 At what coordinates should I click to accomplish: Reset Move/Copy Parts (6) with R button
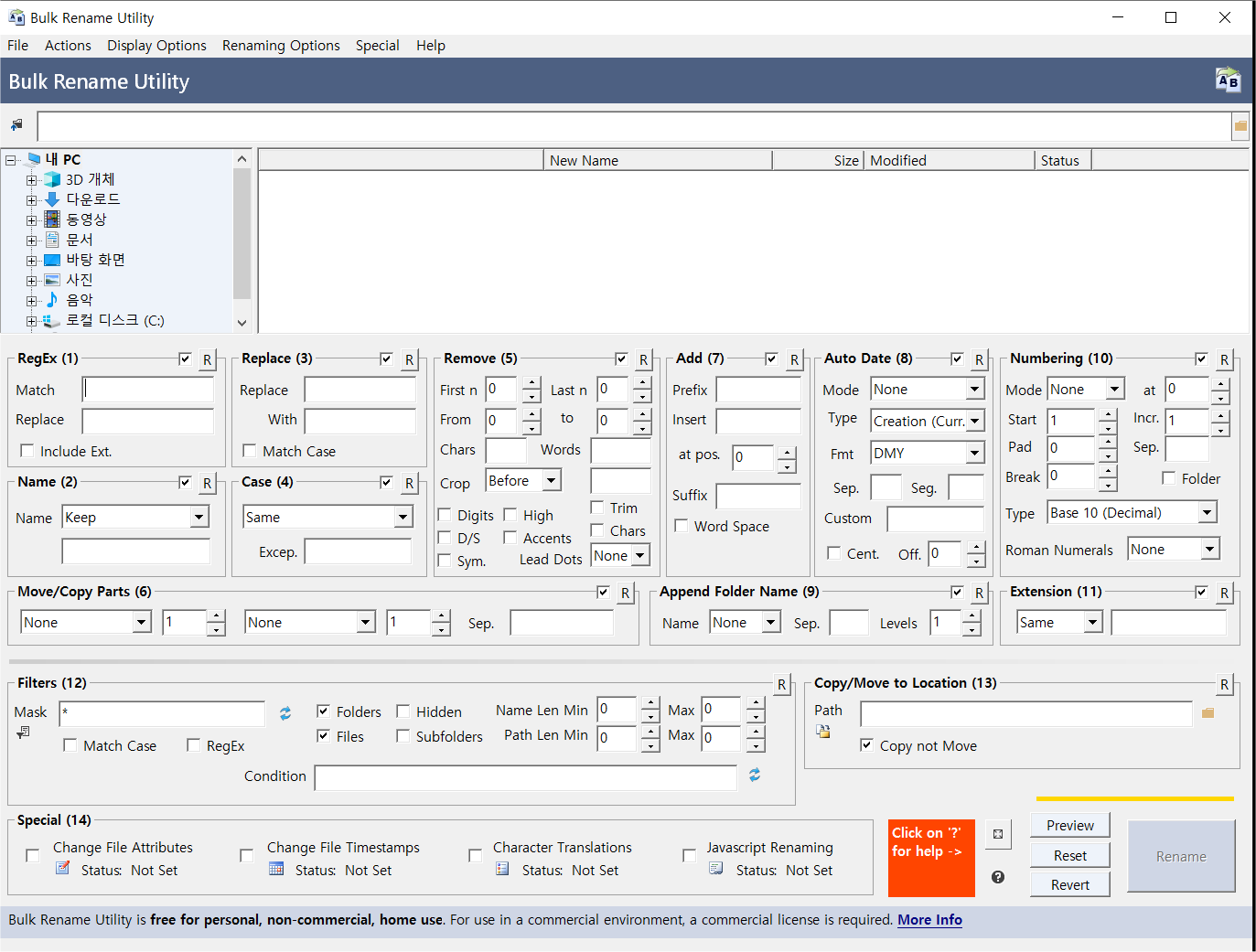[626, 593]
